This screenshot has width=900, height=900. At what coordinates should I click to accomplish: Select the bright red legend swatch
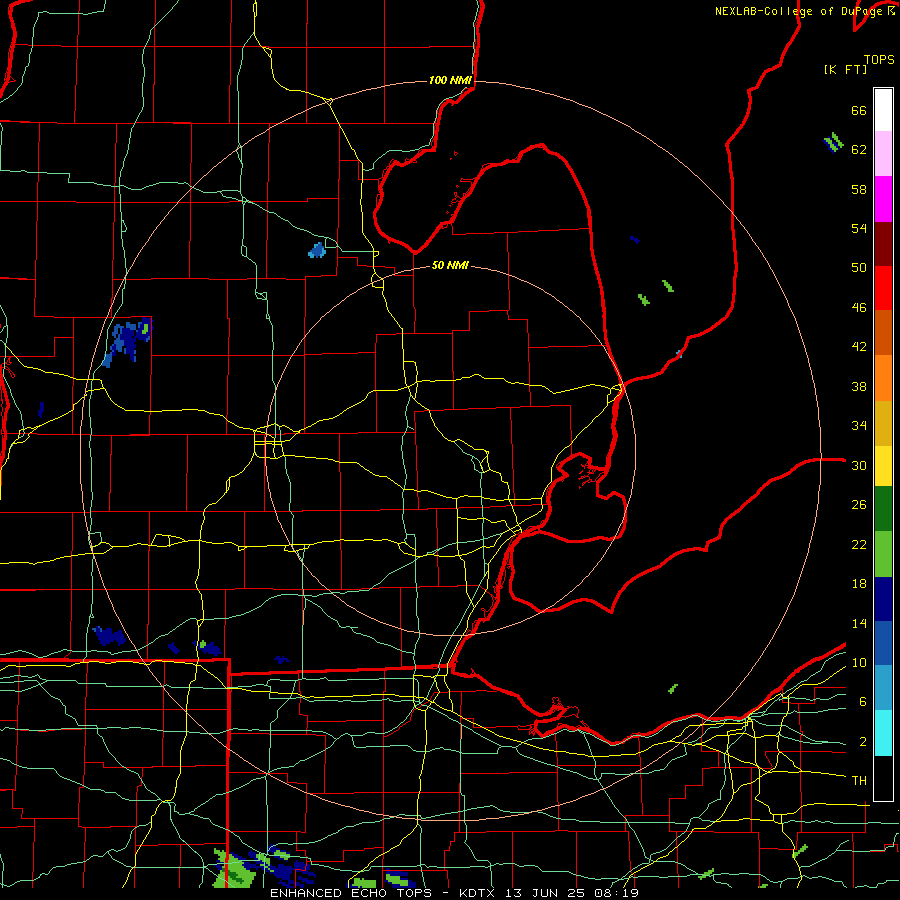click(x=883, y=288)
